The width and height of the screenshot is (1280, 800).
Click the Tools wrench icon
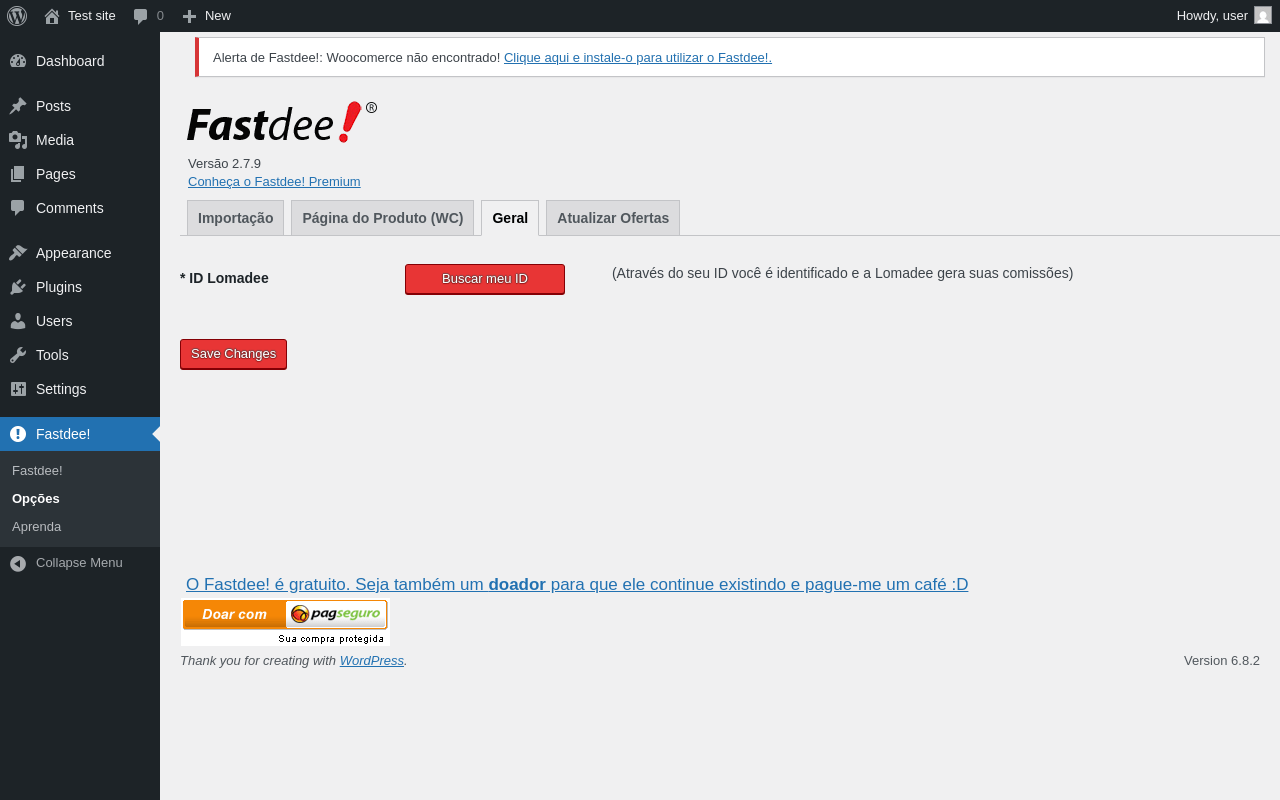(x=18, y=355)
